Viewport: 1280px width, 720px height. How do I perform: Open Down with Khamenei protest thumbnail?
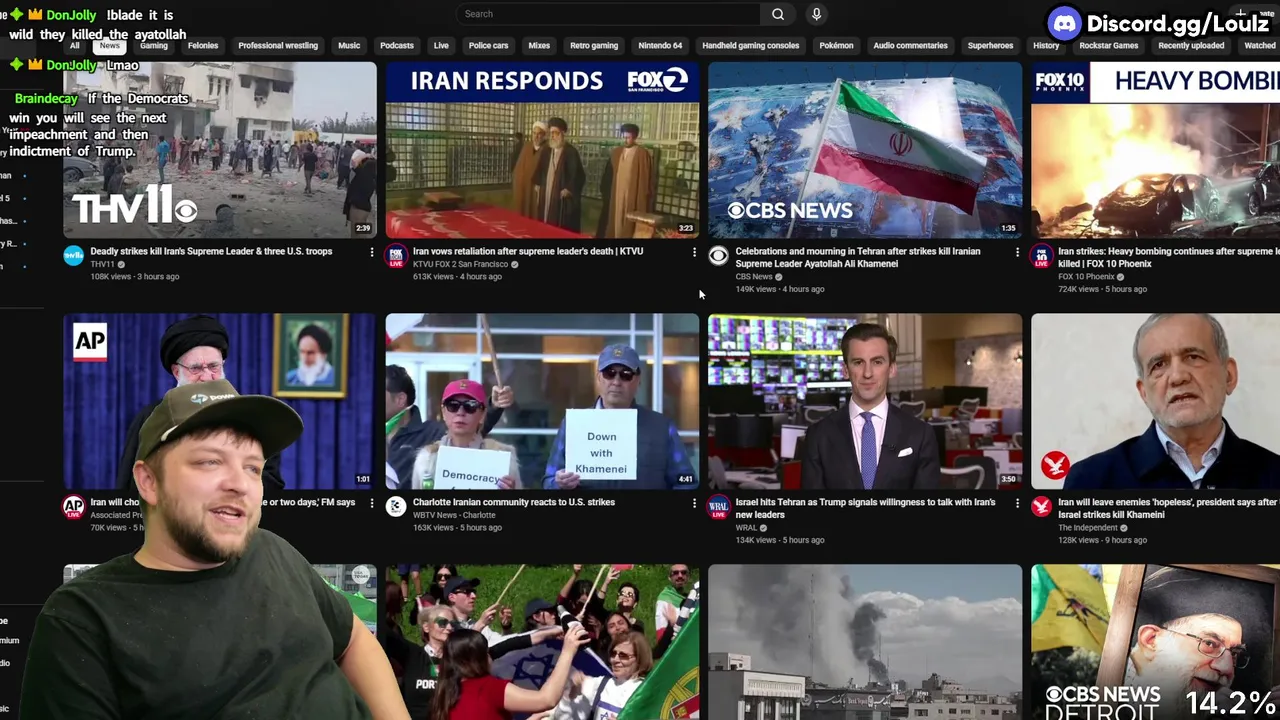(x=542, y=401)
